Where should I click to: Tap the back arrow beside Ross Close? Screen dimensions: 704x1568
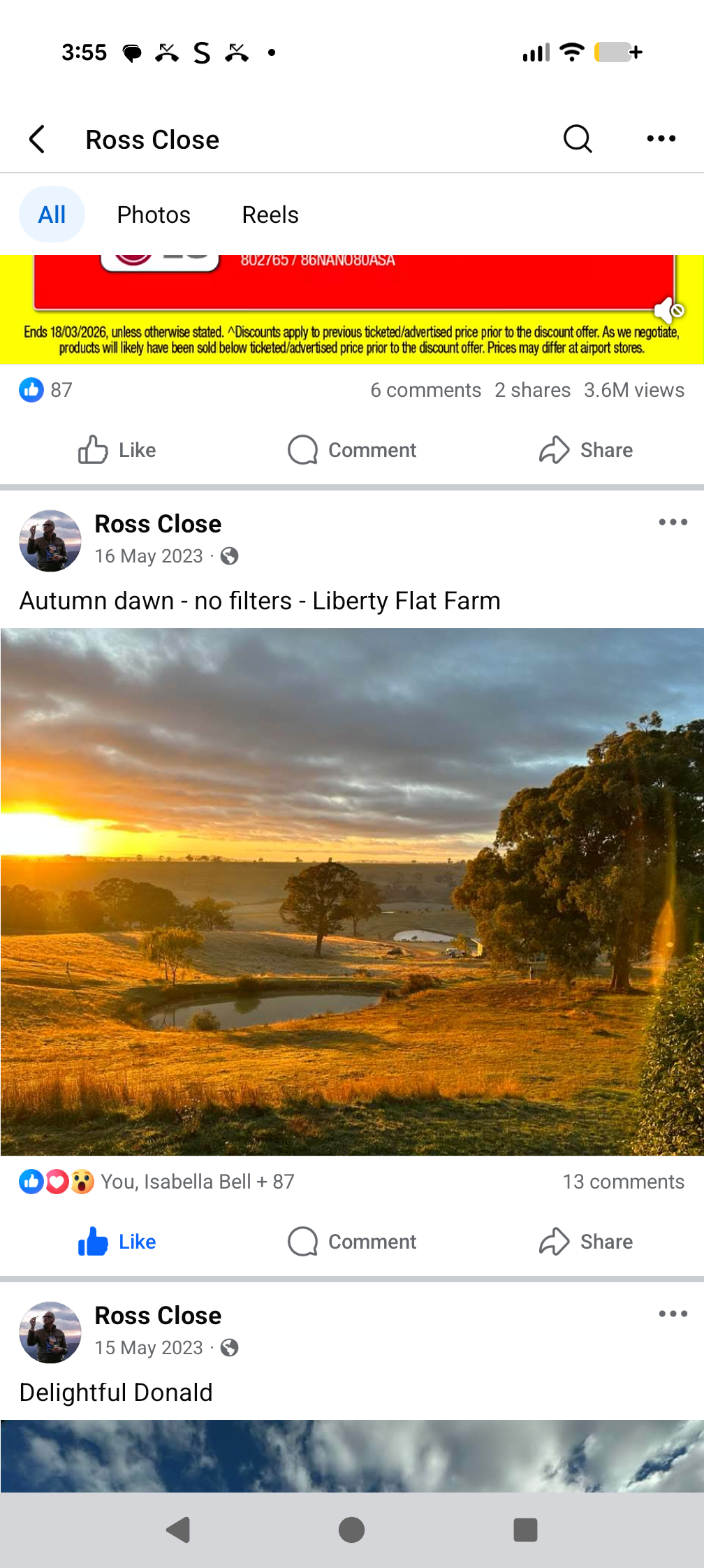click(x=38, y=139)
